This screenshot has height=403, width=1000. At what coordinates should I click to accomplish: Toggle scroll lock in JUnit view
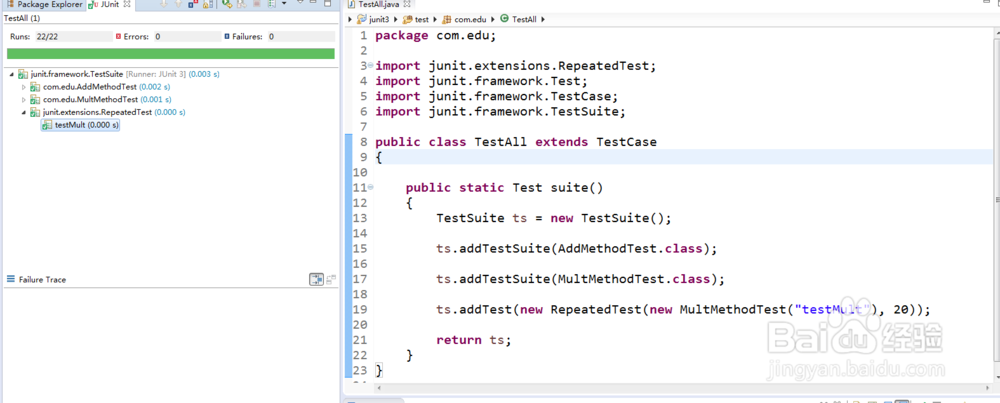coord(208,4)
